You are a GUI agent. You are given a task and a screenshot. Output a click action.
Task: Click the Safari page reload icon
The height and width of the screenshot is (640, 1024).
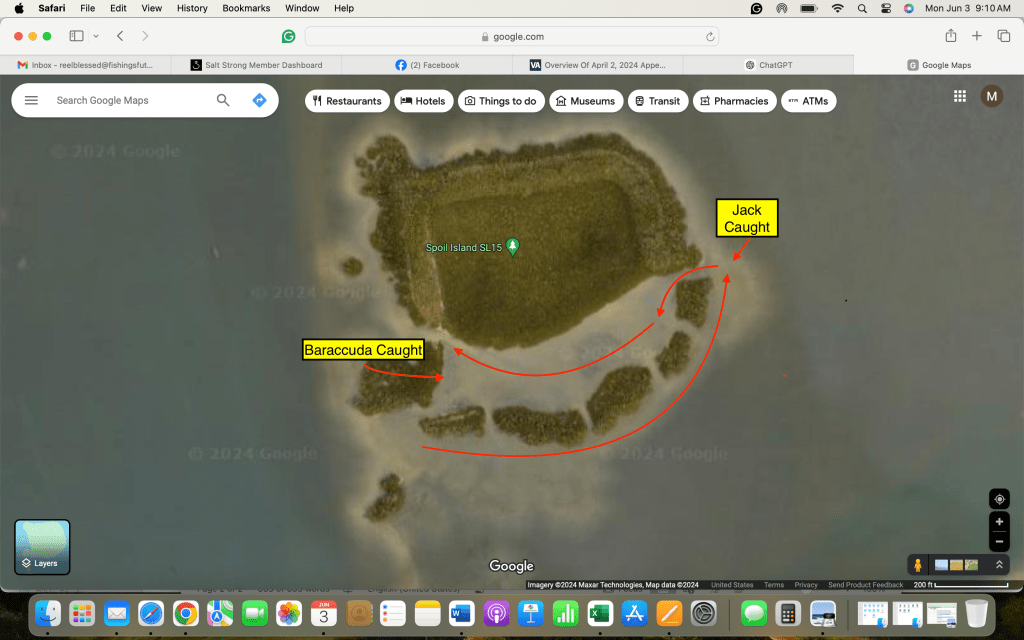710,37
